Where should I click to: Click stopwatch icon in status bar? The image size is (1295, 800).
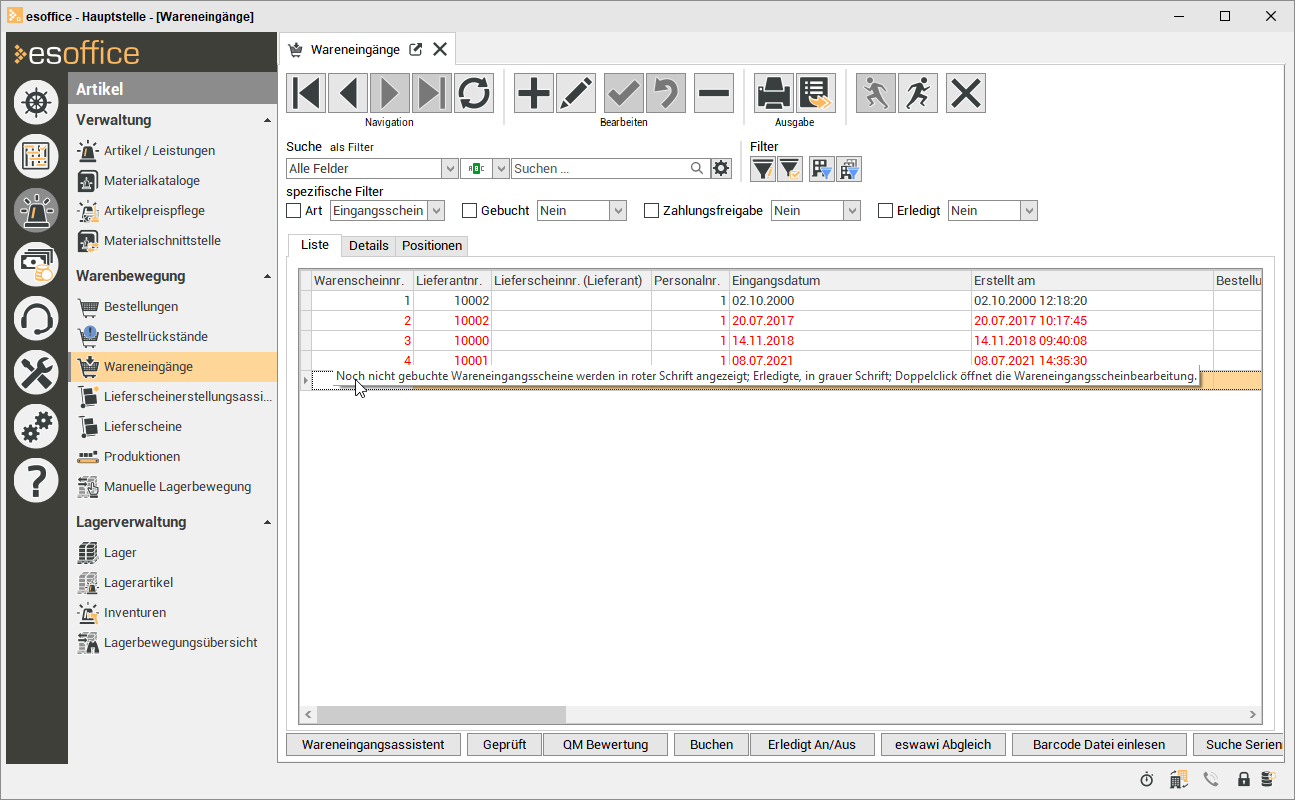[1147, 779]
